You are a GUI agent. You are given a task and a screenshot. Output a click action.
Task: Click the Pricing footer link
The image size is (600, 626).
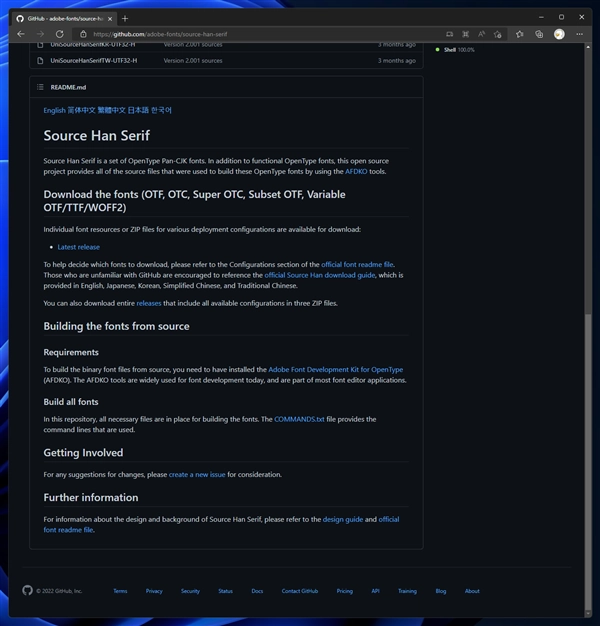click(345, 591)
